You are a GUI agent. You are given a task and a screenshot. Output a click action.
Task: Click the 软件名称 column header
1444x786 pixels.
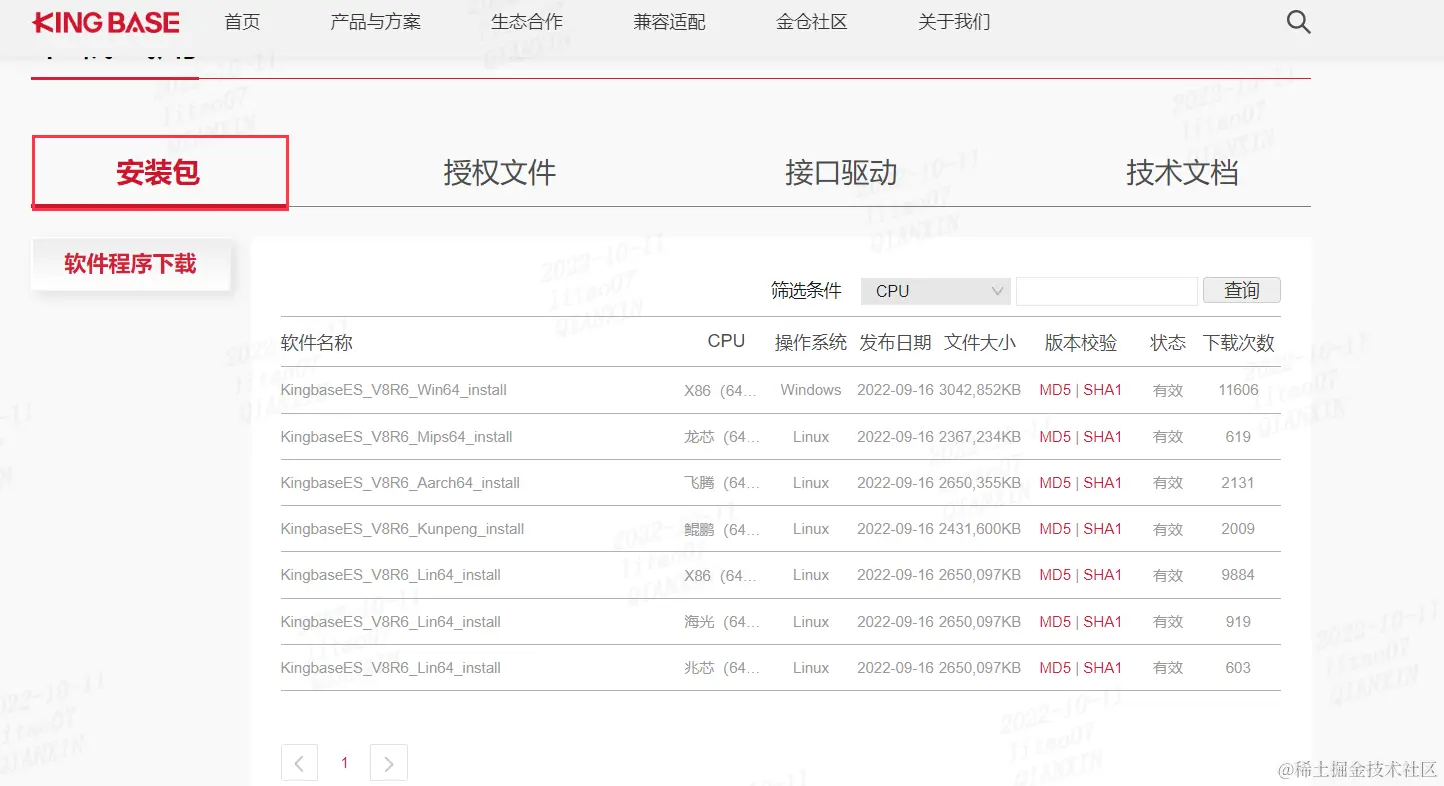coord(317,343)
